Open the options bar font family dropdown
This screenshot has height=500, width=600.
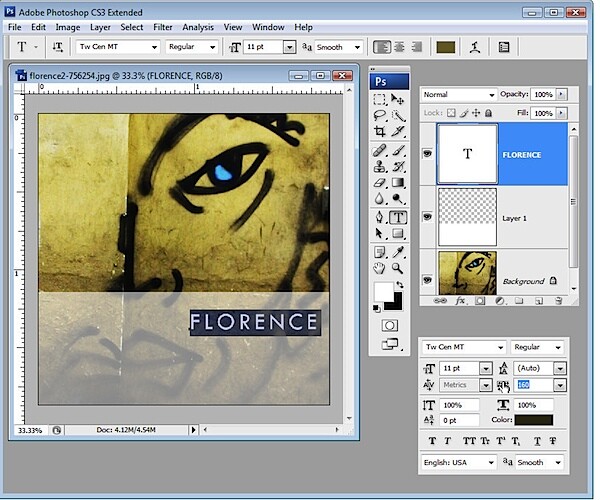tap(154, 47)
